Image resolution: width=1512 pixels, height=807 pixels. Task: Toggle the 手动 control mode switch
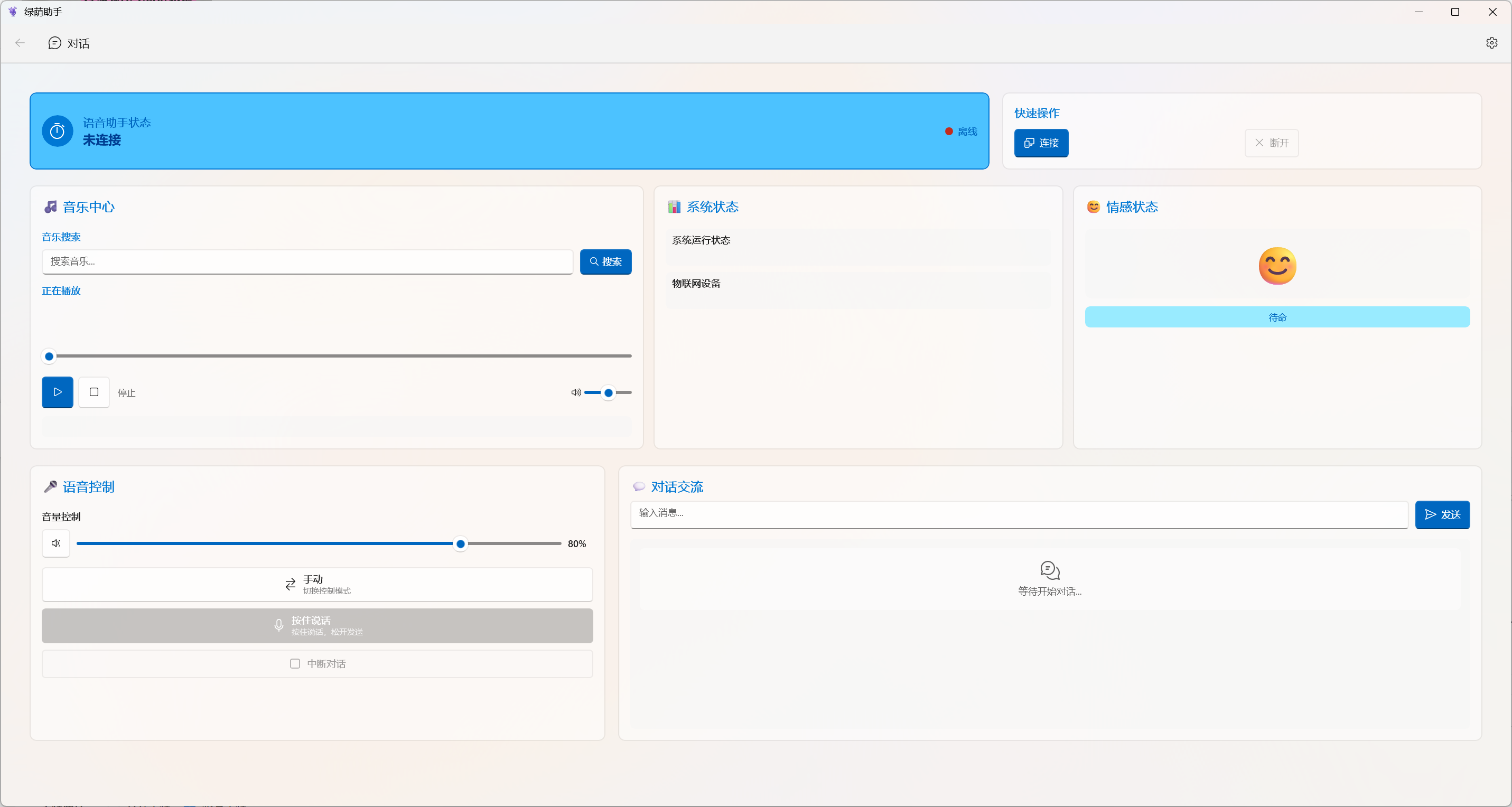point(317,585)
